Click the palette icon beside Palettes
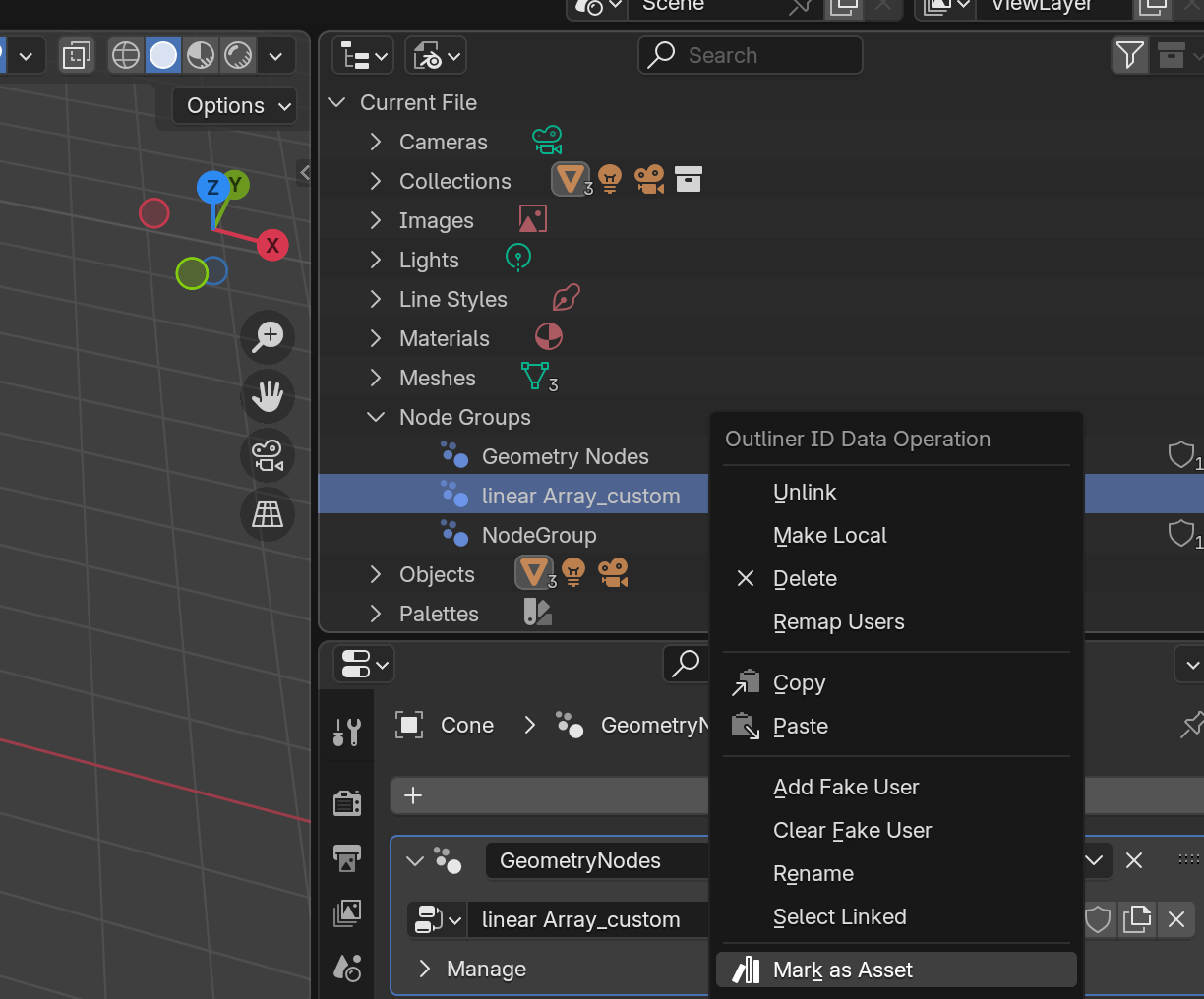The image size is (1204, 999). [x=538, y=612]
